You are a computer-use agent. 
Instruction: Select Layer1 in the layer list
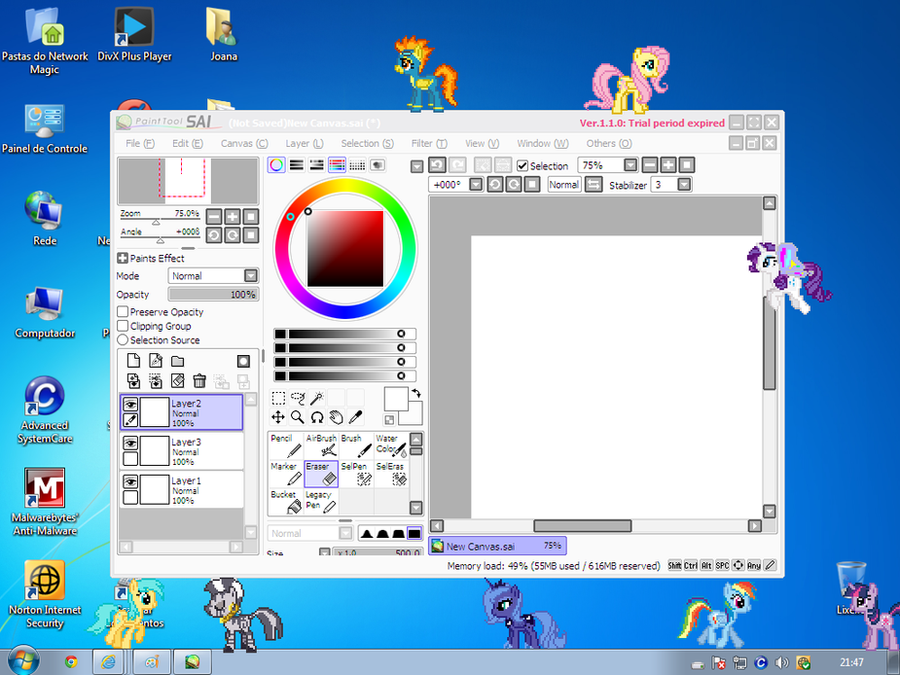181,490
